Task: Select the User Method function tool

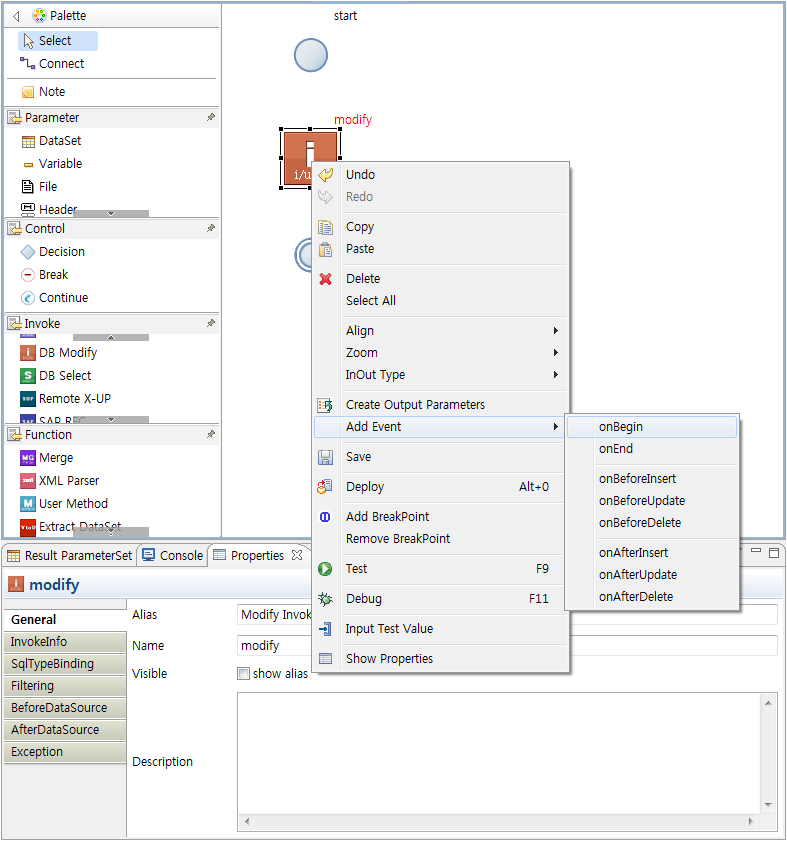Action: click(x=72, y=504)
